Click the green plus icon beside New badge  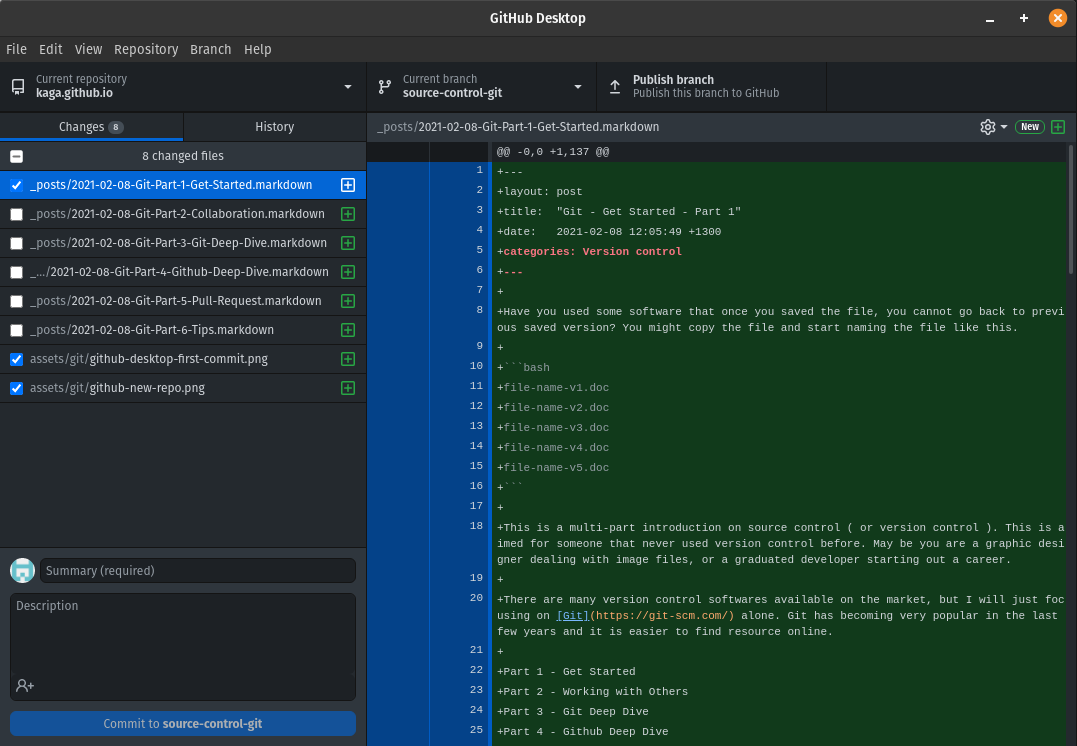(1059, 127)
